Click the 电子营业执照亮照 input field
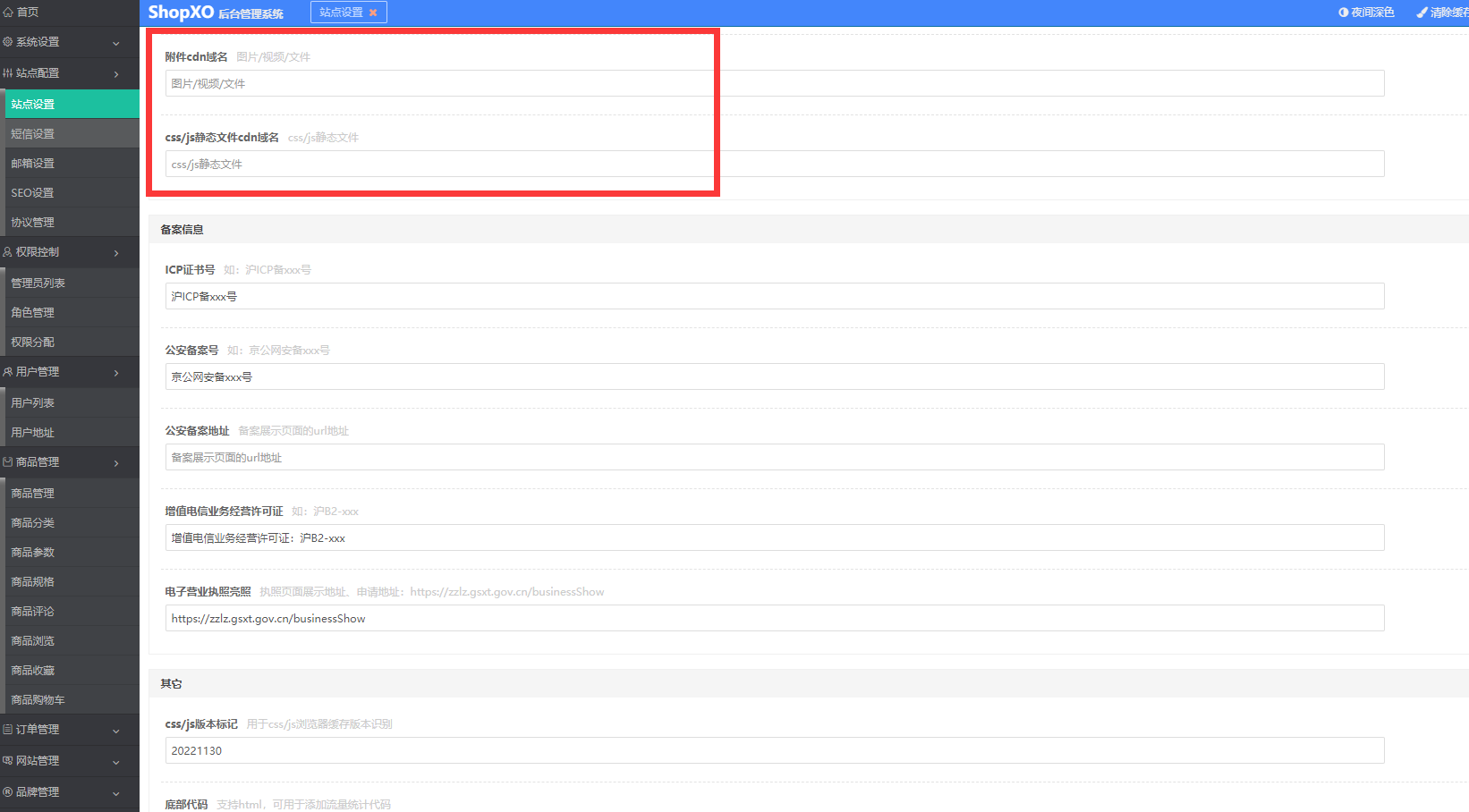The image size is (1469, 812). pyautogui.click(x=775, y=618)
